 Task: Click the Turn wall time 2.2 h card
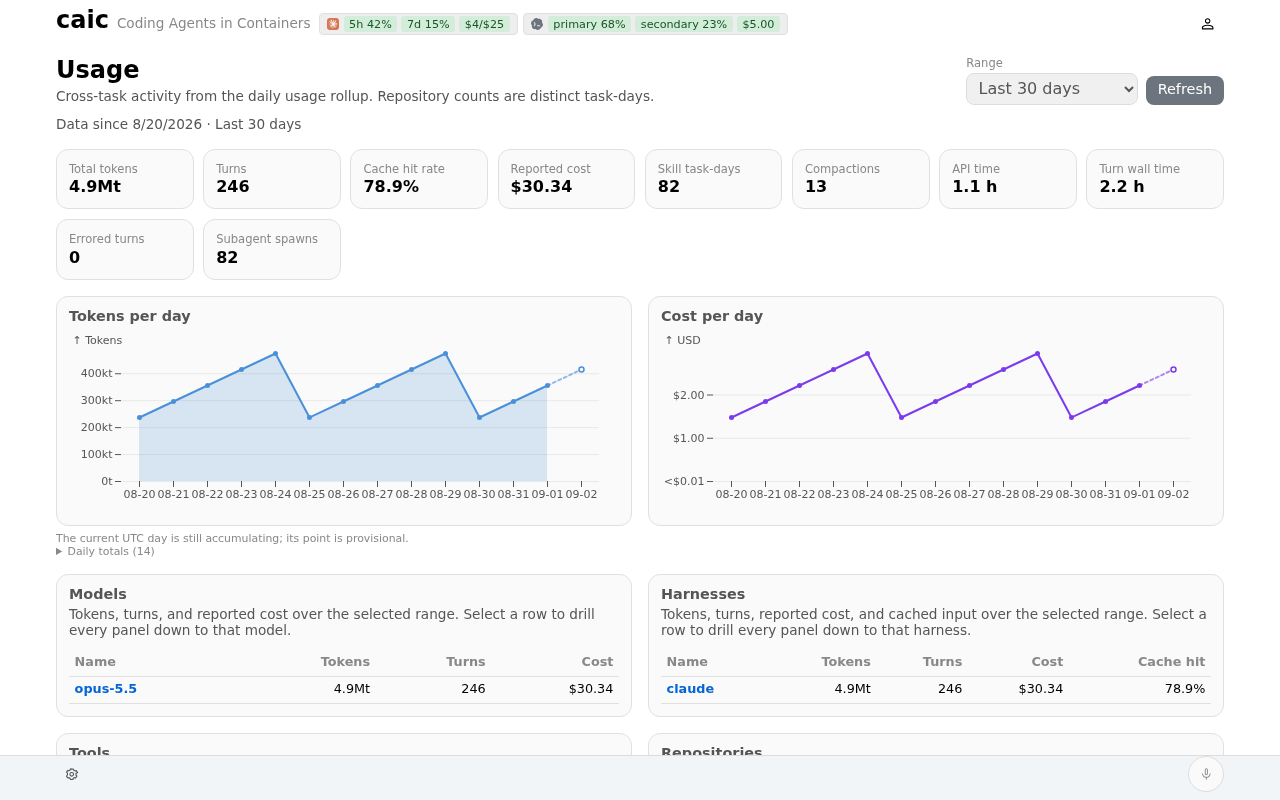[1155, 179]
